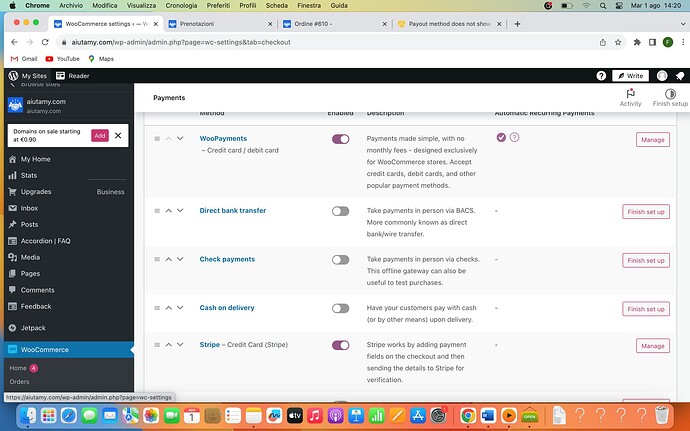
Task: Share page via the address bar share icon
Action: tap(603, 42)
